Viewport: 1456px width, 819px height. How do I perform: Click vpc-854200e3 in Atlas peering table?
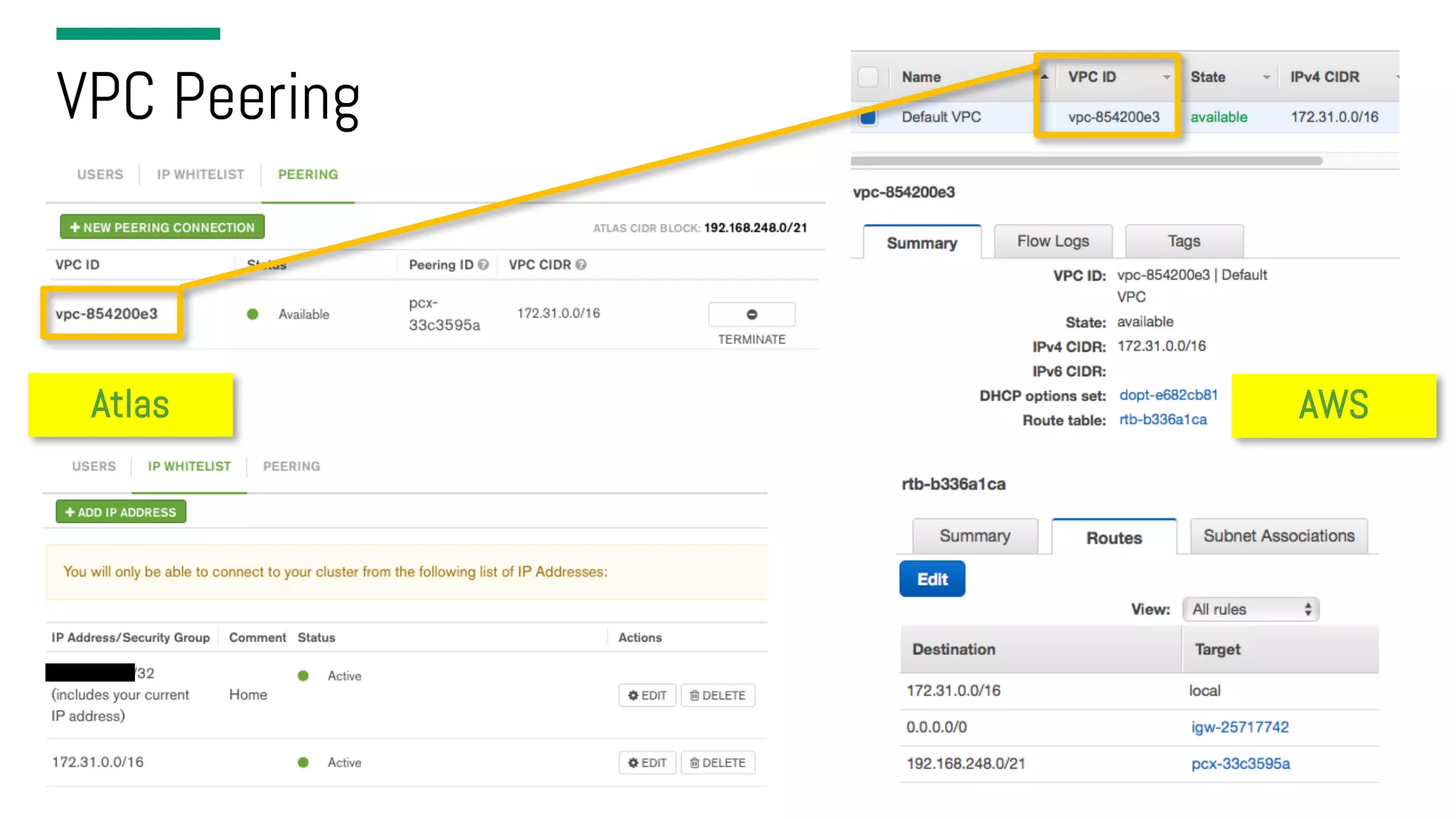point(107,314)
